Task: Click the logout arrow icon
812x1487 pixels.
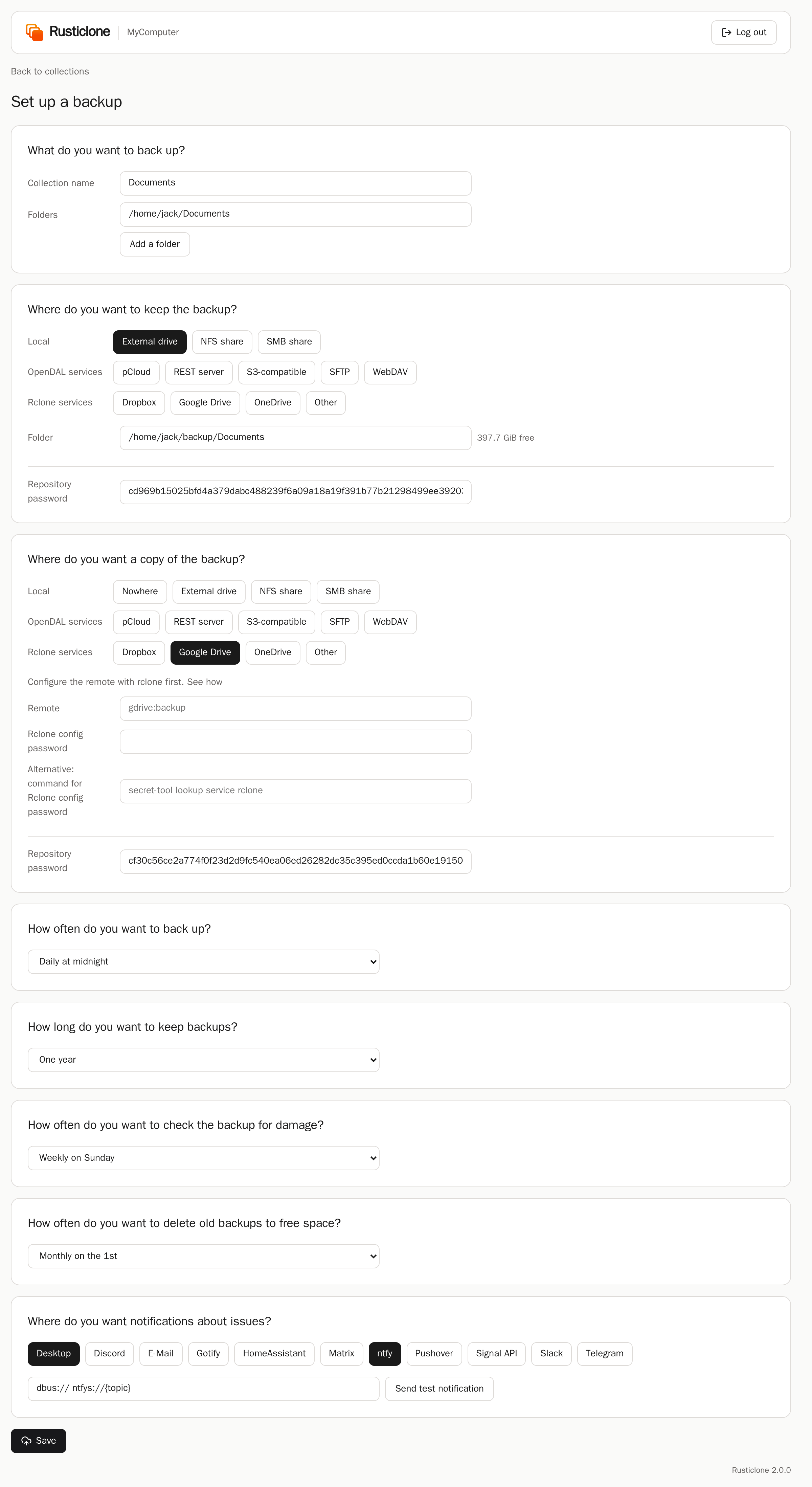Action: [x=727, y=32]
